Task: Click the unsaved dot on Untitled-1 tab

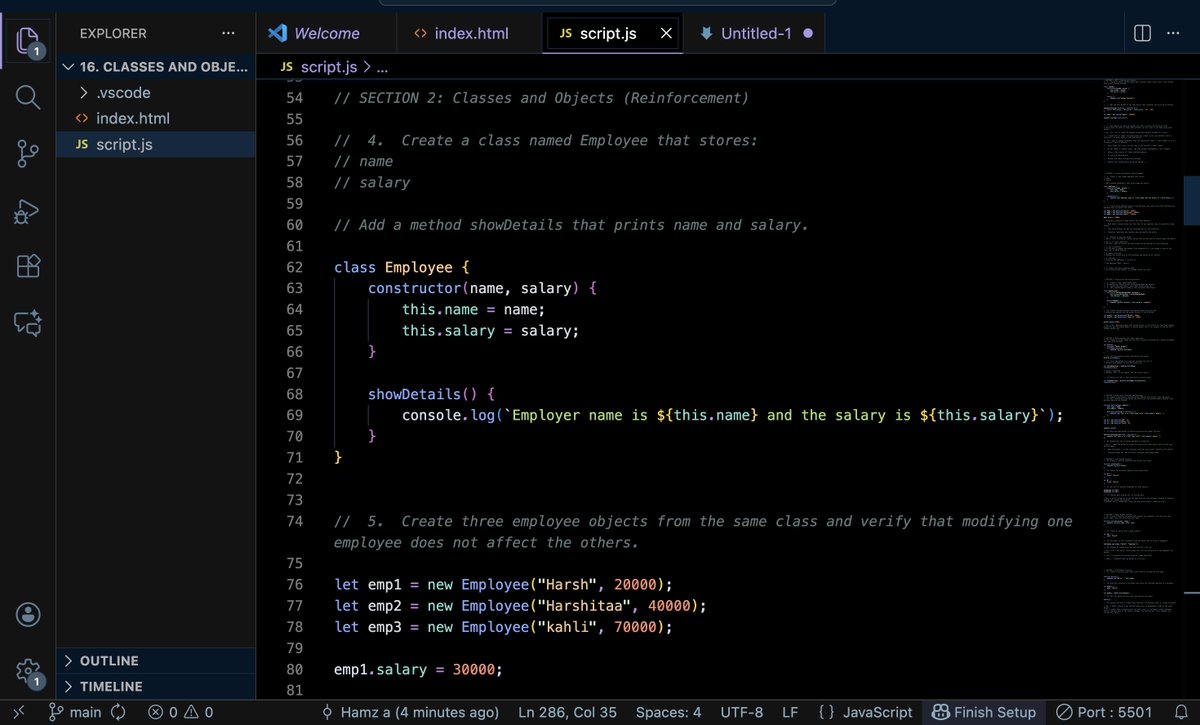Action: [808, 33]
